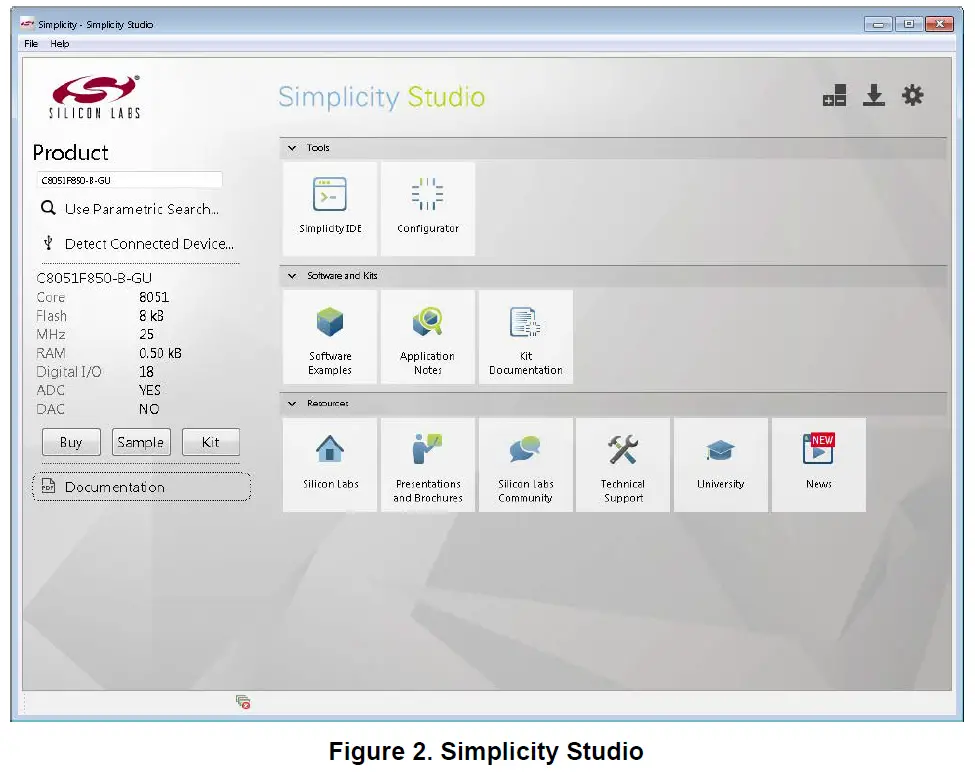Minimize the Simplicity Studio window
The image size is (975, 774).
[879, 24]
